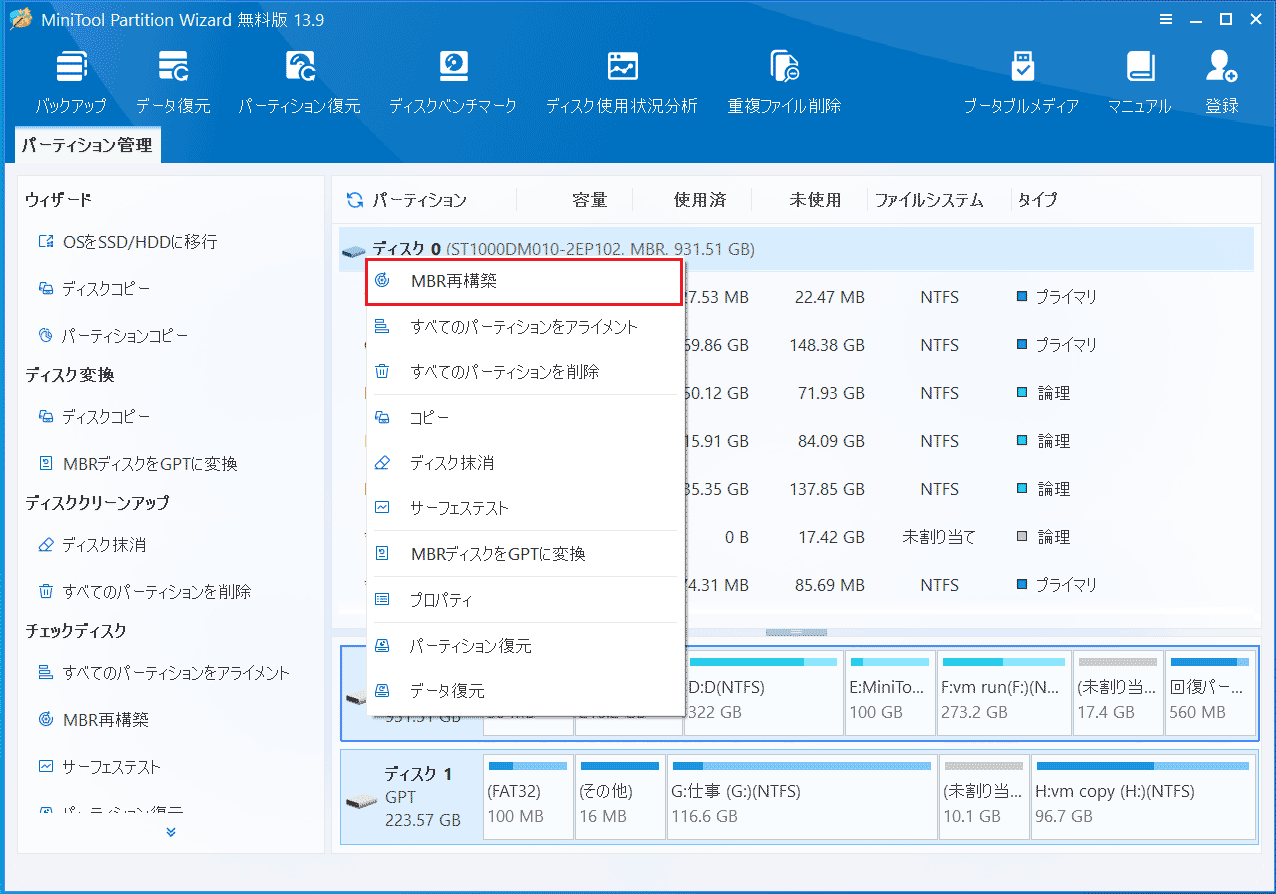The image size is (1276, 894).
Task: Choose すべてのパーティションを削除 in context menu
Action: [525, 372]
